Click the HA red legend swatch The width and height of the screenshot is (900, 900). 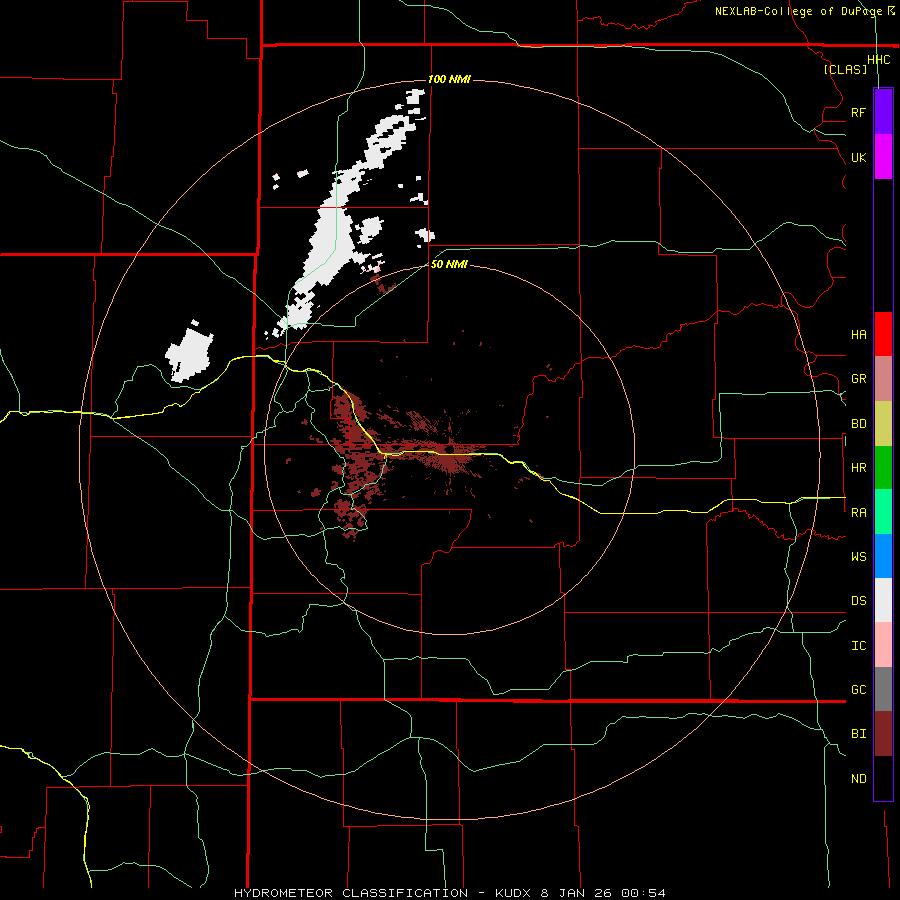(883, 334)
